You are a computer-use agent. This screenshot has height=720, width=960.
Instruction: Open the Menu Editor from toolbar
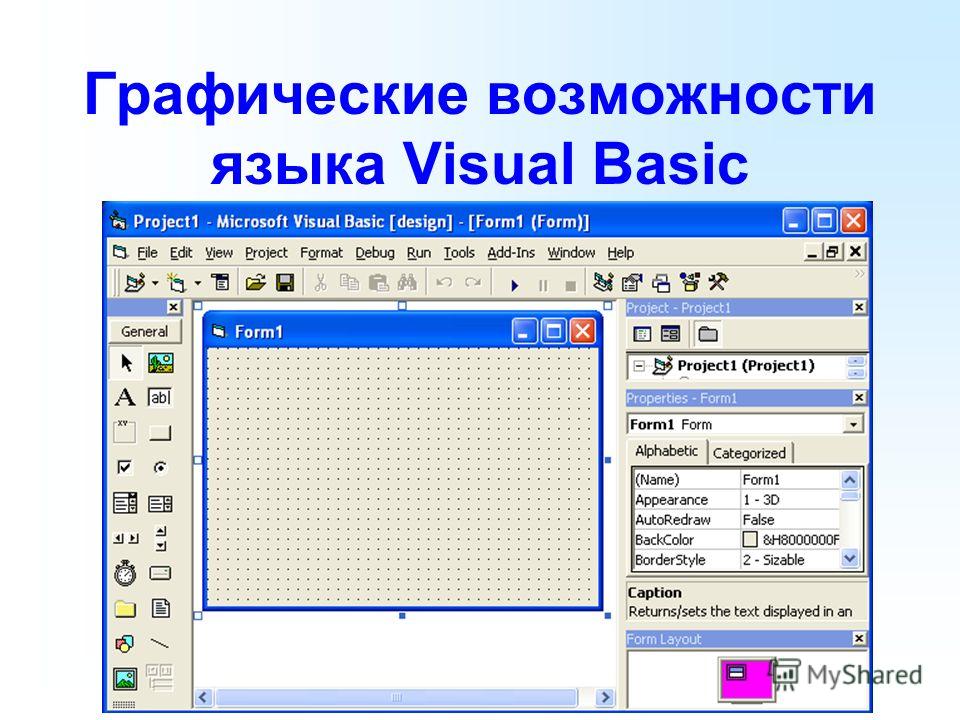pos(220,282)
